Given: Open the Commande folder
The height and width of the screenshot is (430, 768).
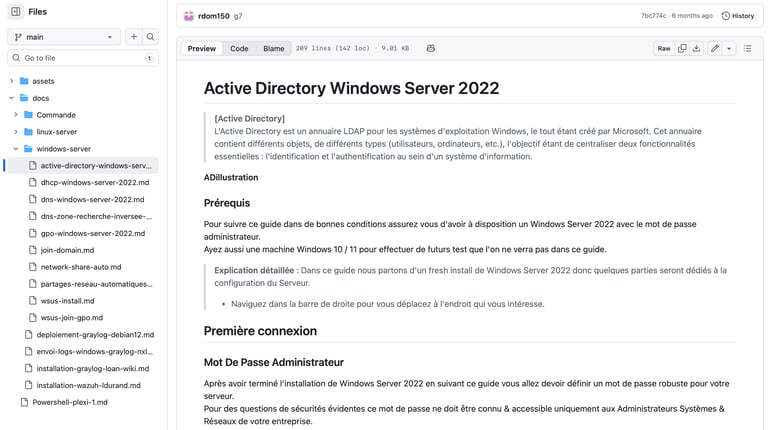Looking at the screenshot, I should (x=56, y=115).
